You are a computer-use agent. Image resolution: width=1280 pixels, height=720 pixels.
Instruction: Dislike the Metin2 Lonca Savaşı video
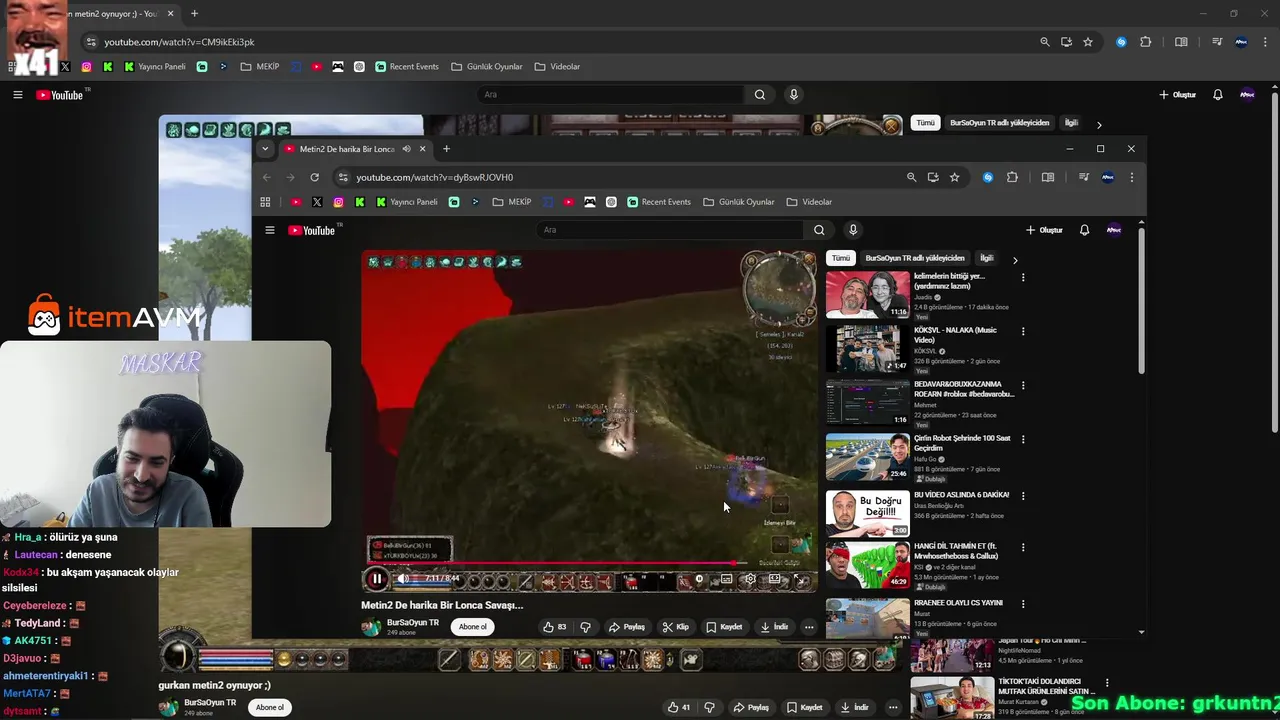(586, 627)
